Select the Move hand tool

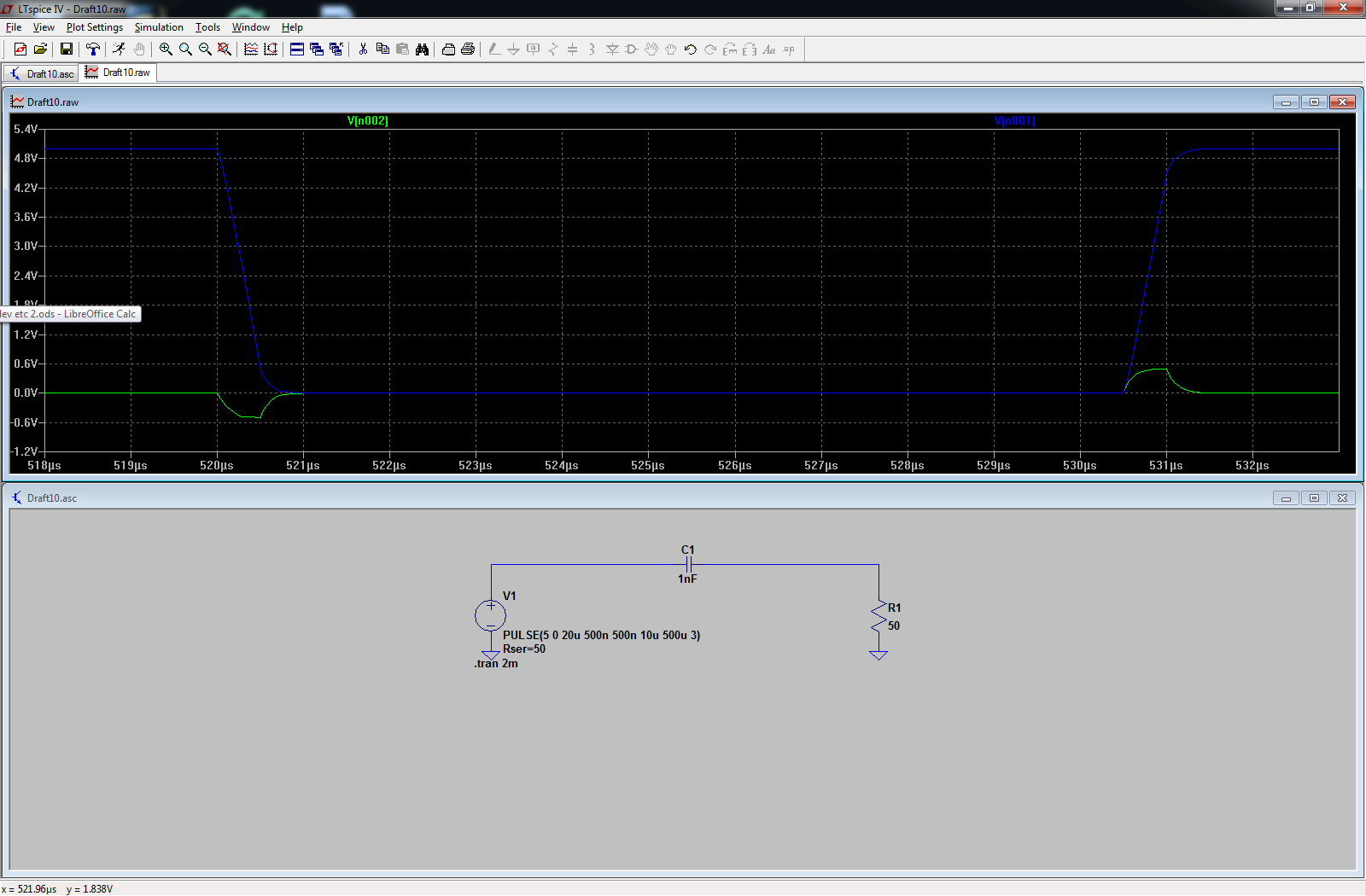click(x=651, y=49)
